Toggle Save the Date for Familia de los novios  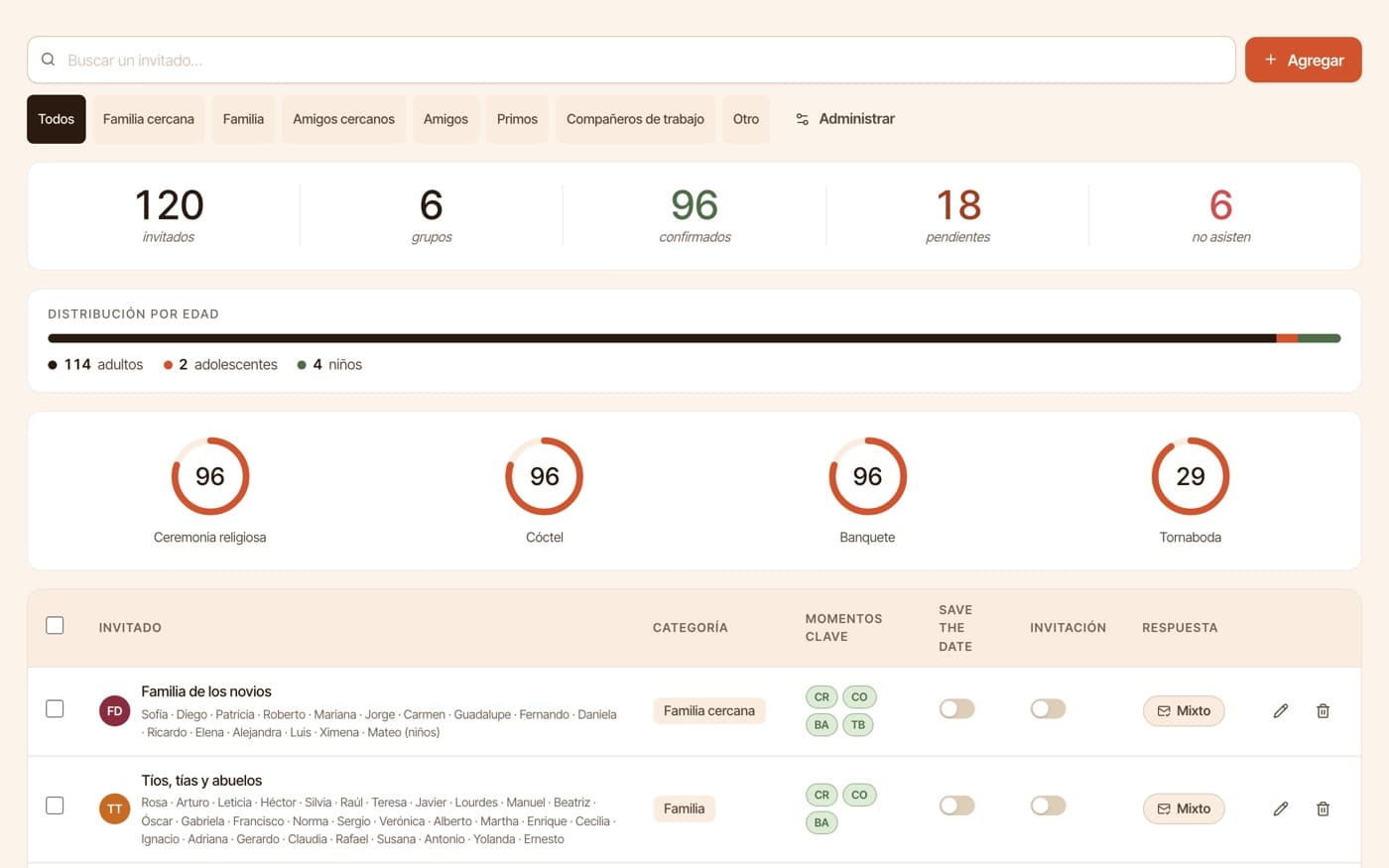click(956, 708)
